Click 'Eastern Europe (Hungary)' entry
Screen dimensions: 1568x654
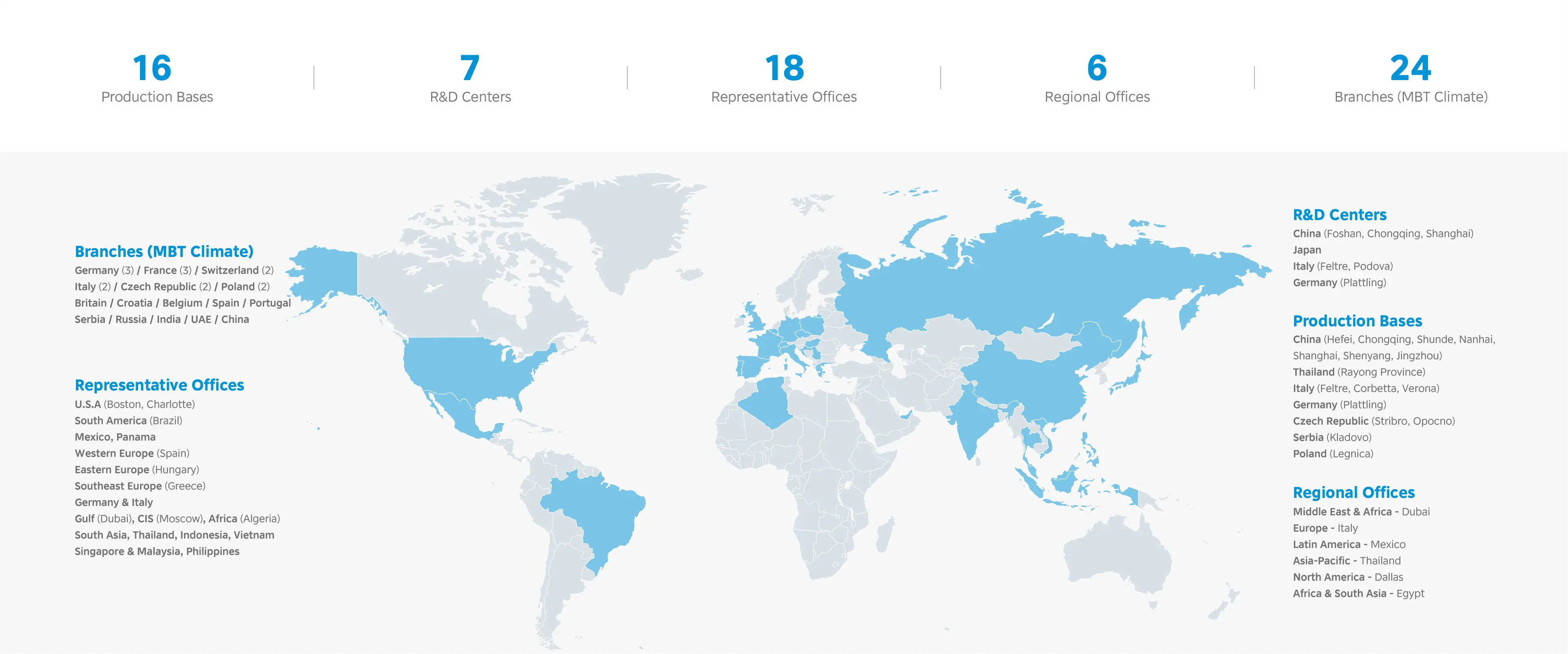click(136, 470)
